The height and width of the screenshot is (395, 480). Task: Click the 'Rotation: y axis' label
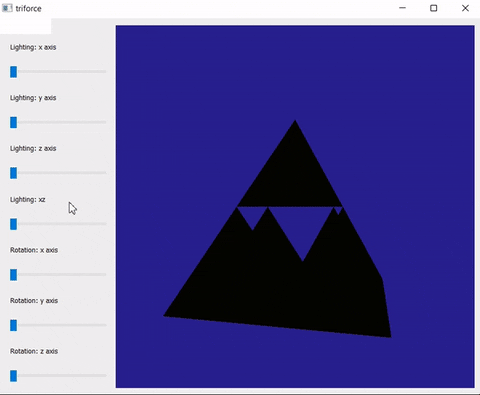pyautogui.click(x=34, y=301)
